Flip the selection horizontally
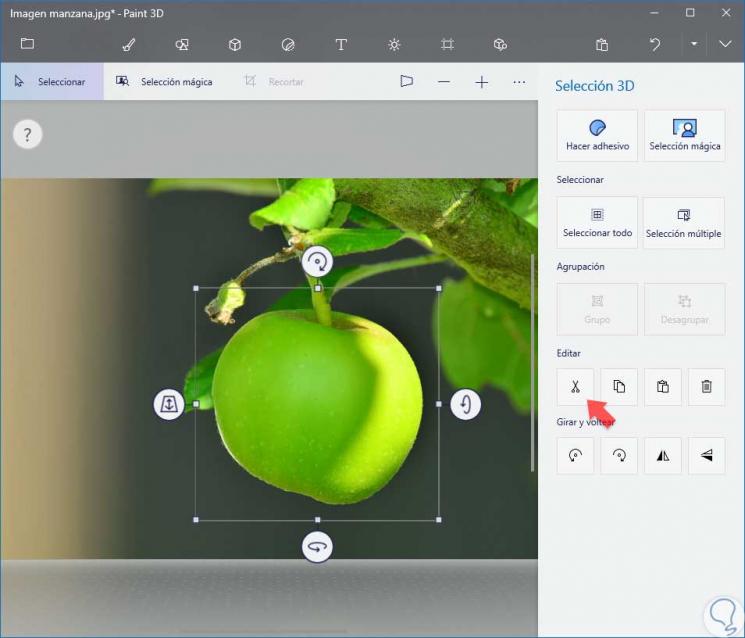This screenshot has height=638, width=745. point(662,455)
